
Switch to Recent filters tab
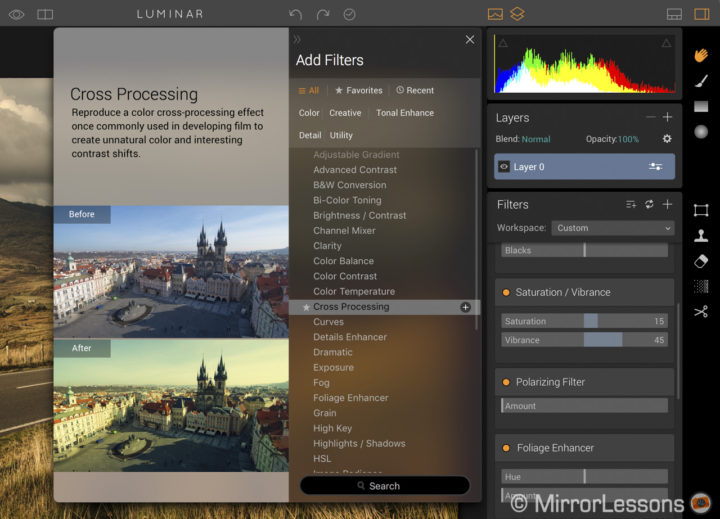(415, 90)
